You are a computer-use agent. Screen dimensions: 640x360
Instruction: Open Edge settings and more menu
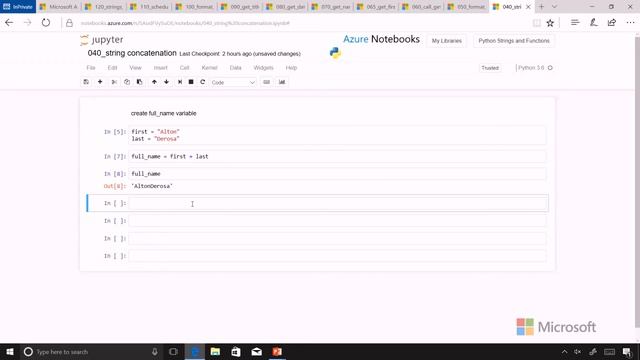click(630, 23)
